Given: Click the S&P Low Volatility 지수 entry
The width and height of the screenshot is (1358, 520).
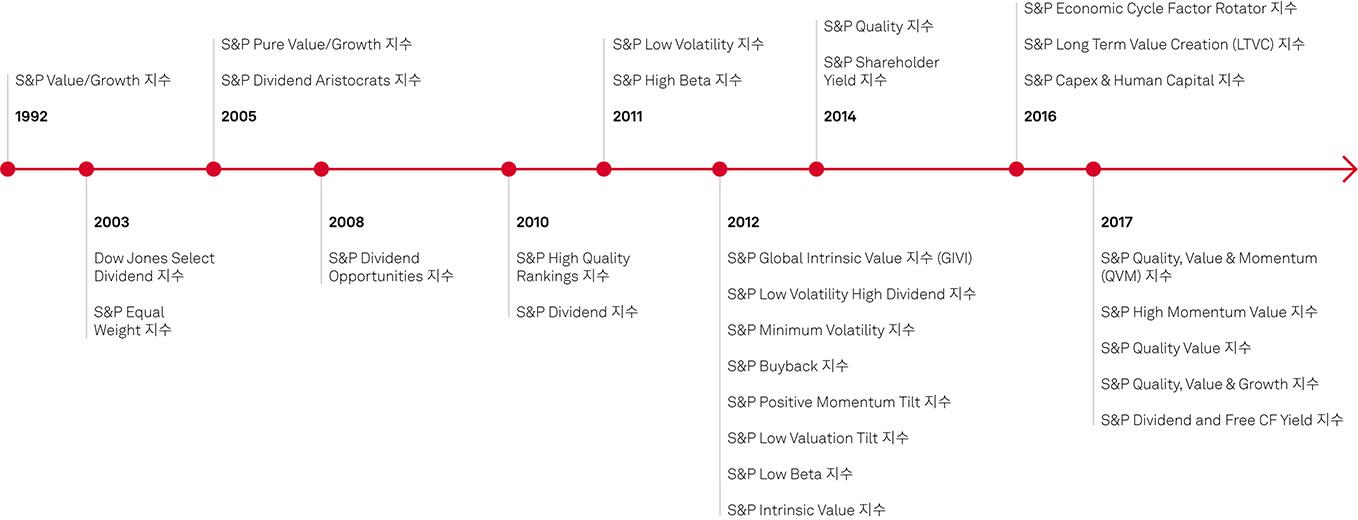Looking at the screenshot, I should (x=688, y=44).
